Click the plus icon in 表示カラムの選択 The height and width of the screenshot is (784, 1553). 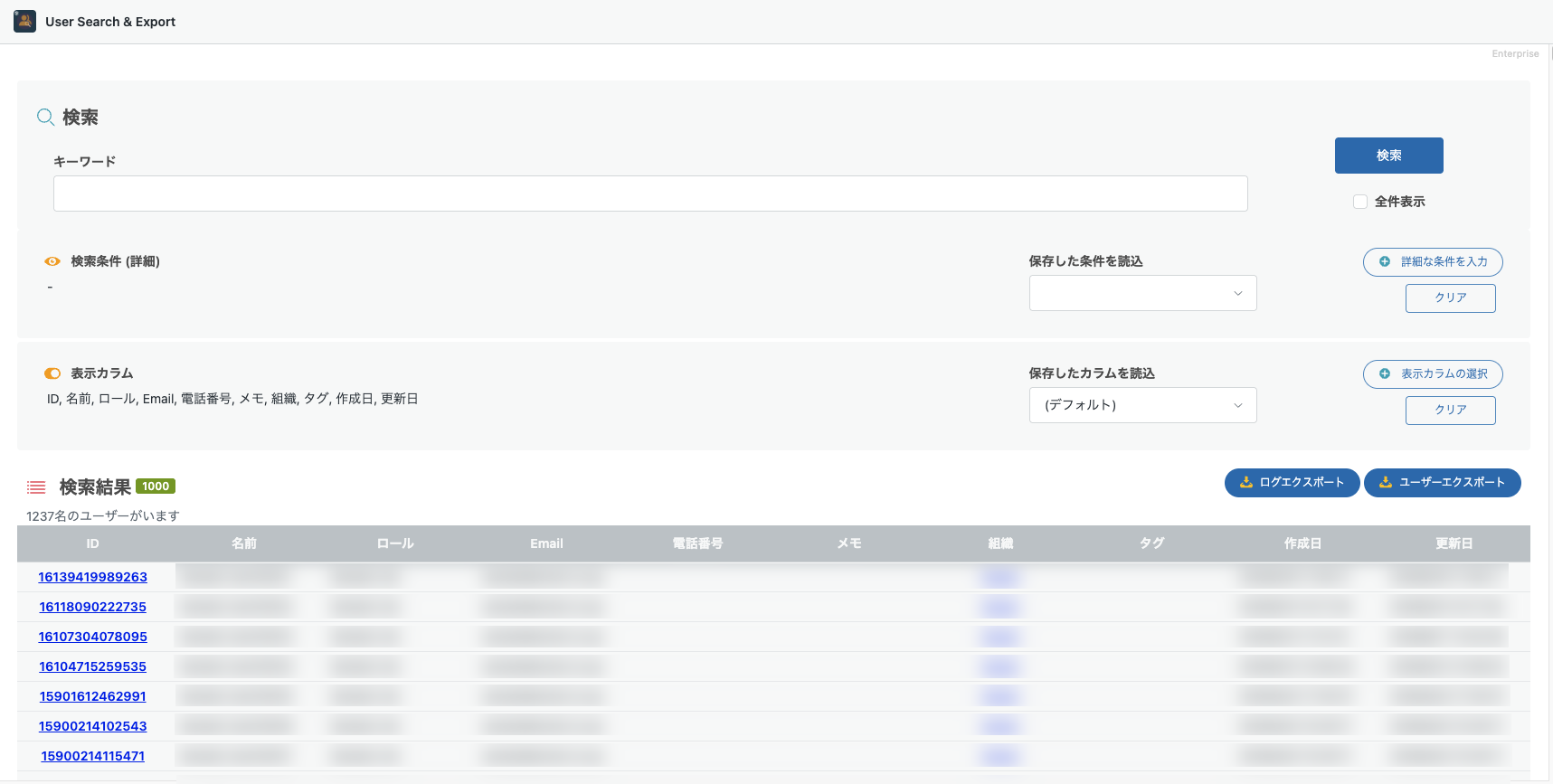[x=1384, y=373]
